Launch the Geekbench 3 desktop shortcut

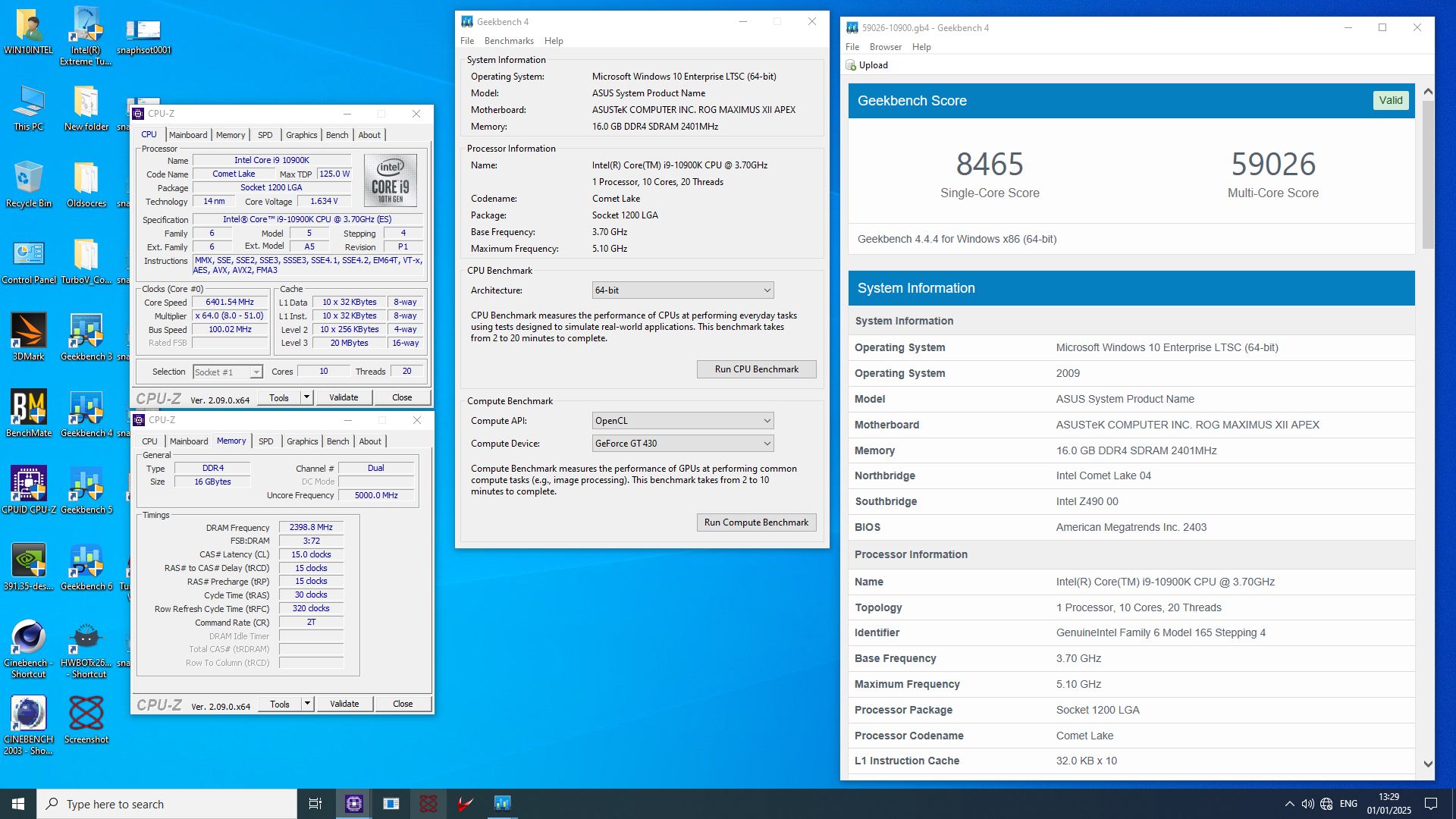pos(86,337)
